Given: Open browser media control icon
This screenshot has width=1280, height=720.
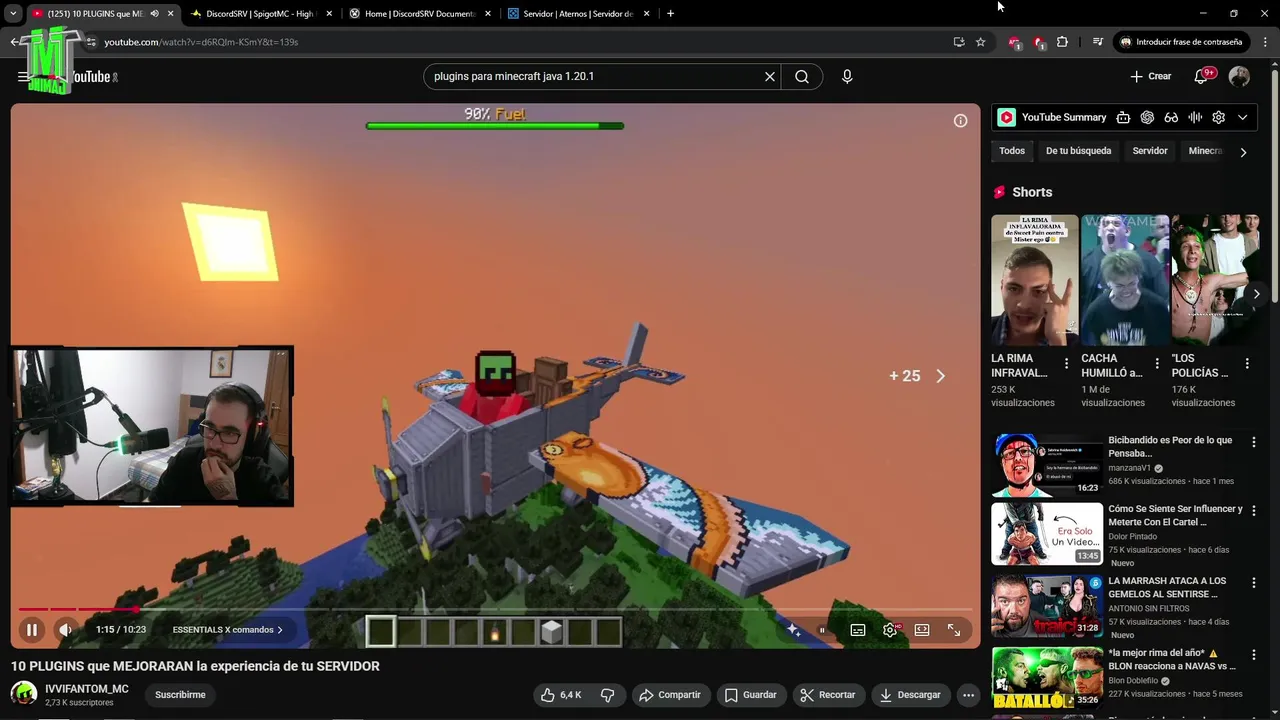Looking at the screenshot, I should 1098,42.
